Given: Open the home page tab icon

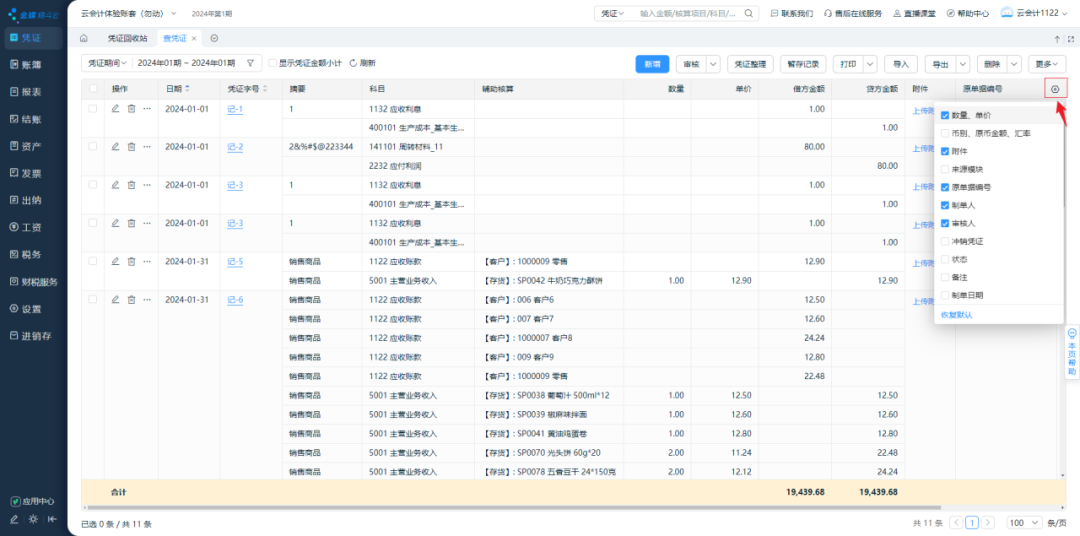Looking at the screenshot, I should tap(84, 38).
